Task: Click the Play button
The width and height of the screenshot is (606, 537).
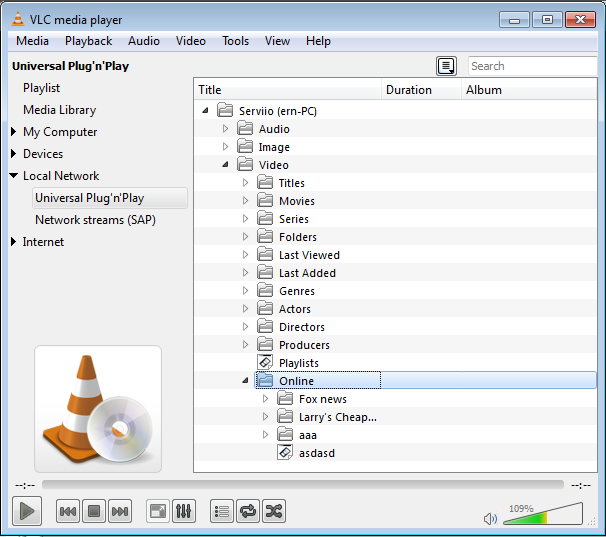Action: click(x=27, y=511)
